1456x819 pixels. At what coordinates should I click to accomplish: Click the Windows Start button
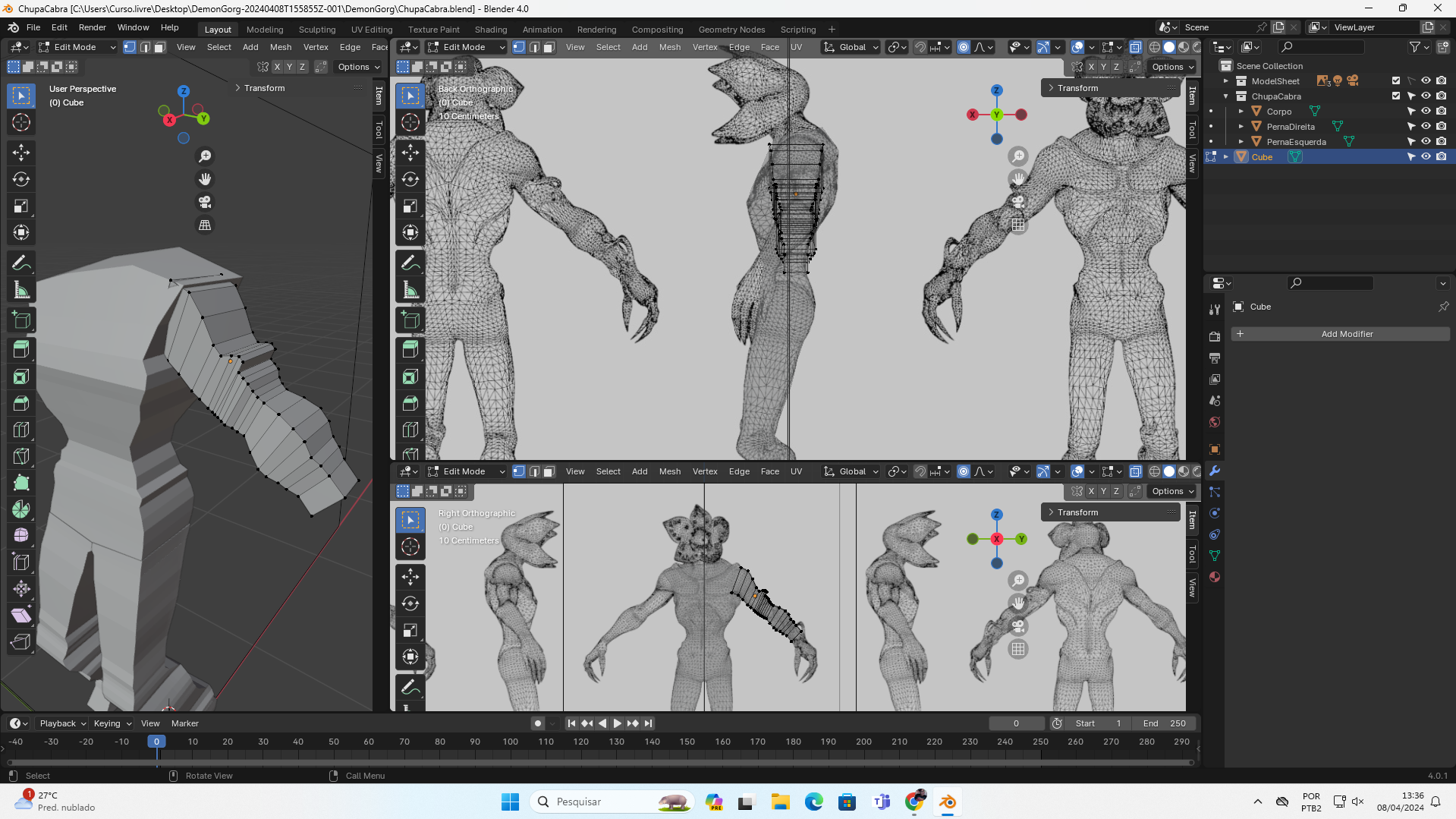[510, 802]
